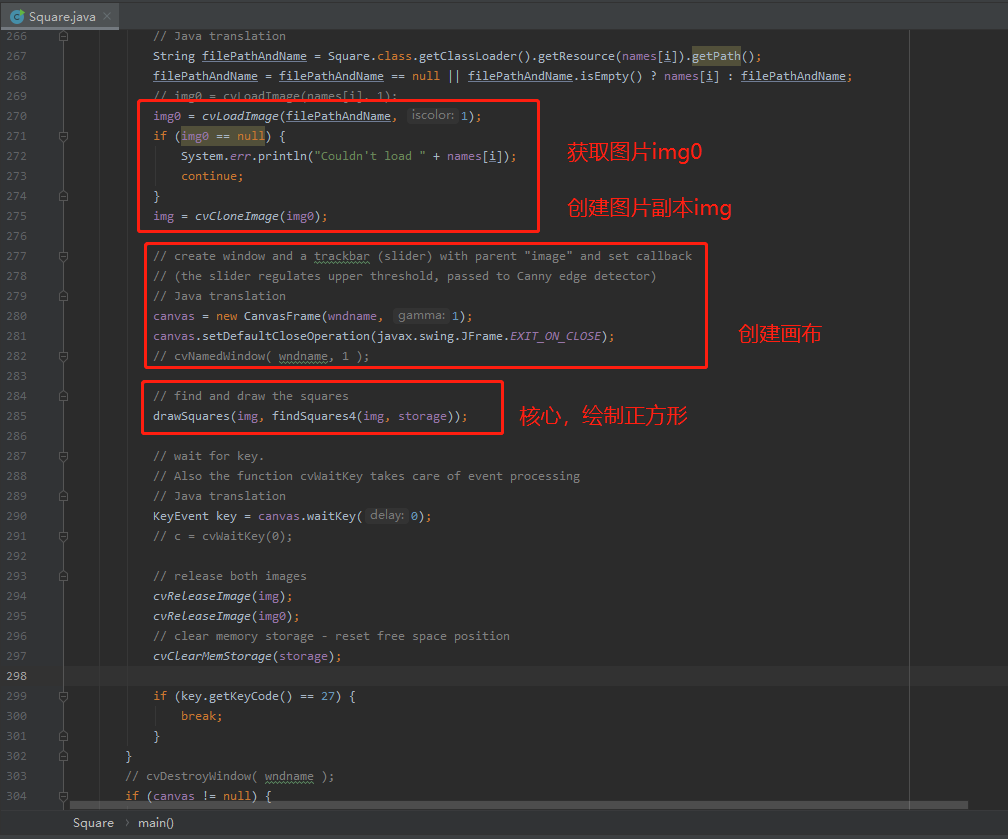Click the gutter fold icon next to line 281

62,335
